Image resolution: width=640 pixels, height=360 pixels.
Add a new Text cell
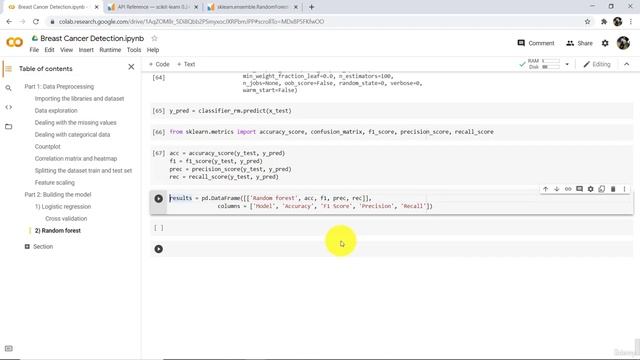(186, 64)
